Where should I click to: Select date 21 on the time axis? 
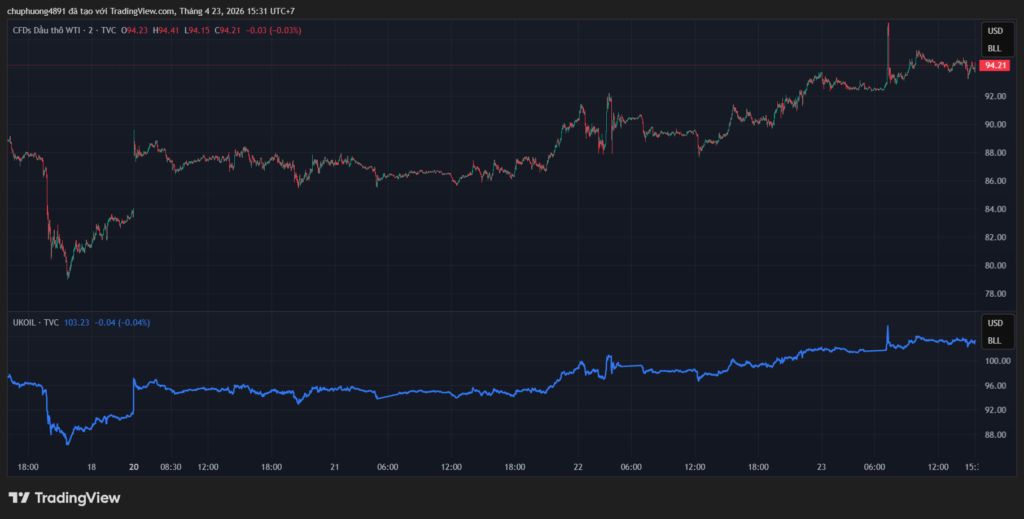(x=335, y=466)
